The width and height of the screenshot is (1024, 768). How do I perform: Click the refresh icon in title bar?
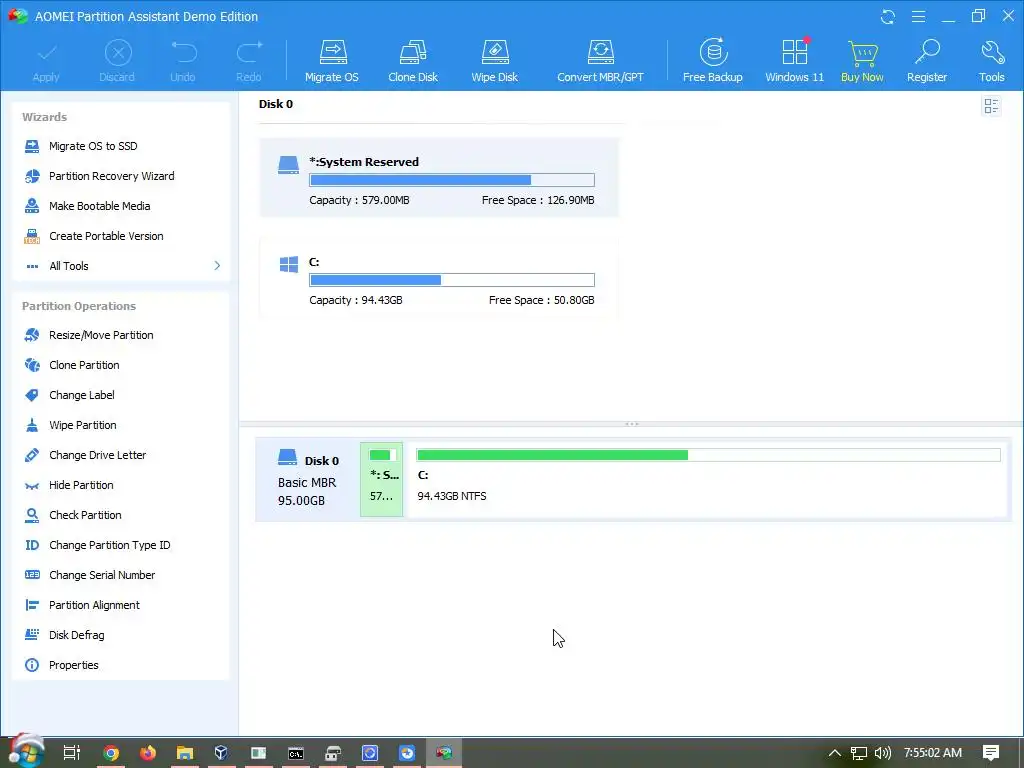click(x=888, y=17)
